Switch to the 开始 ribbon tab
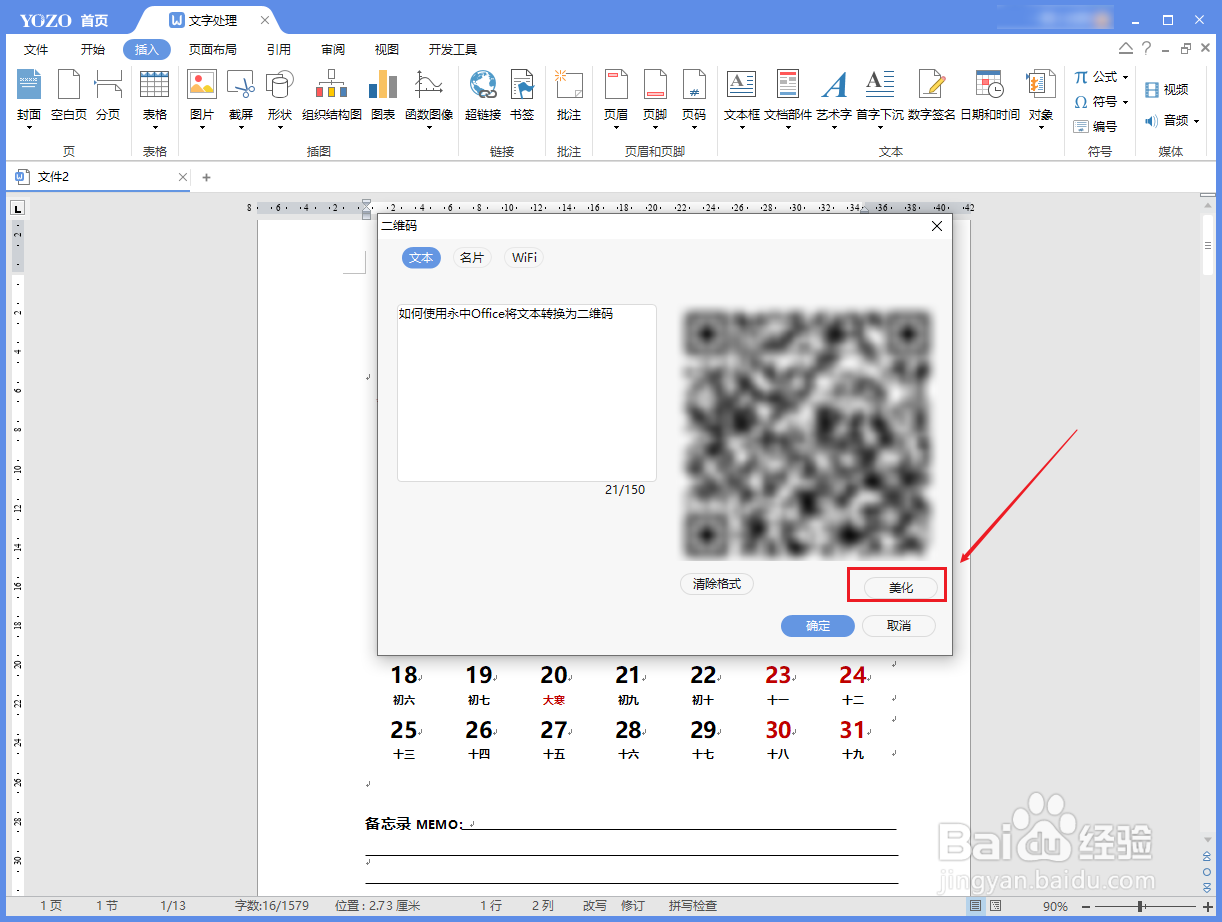Viewport: 1222px width, 922px height. (93, 50)
